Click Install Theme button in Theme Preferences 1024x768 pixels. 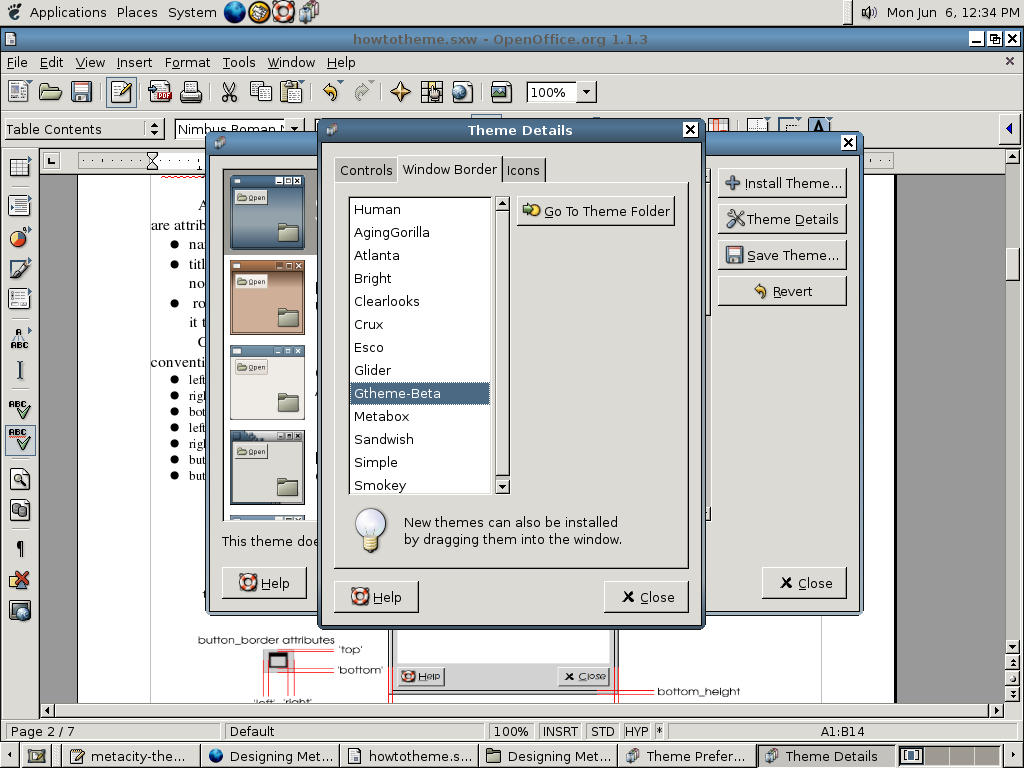782,184
